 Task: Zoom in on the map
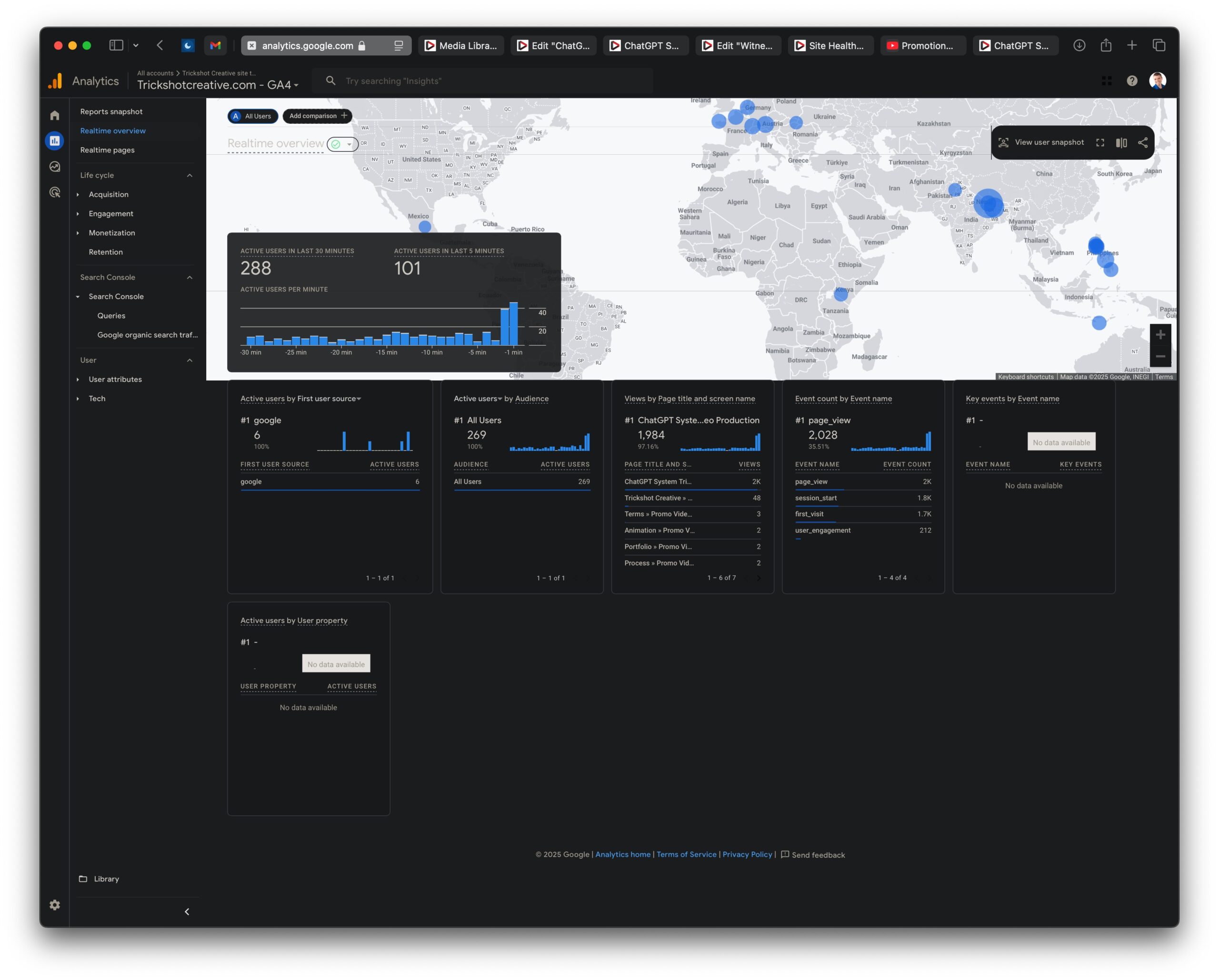coord(1160,335)
